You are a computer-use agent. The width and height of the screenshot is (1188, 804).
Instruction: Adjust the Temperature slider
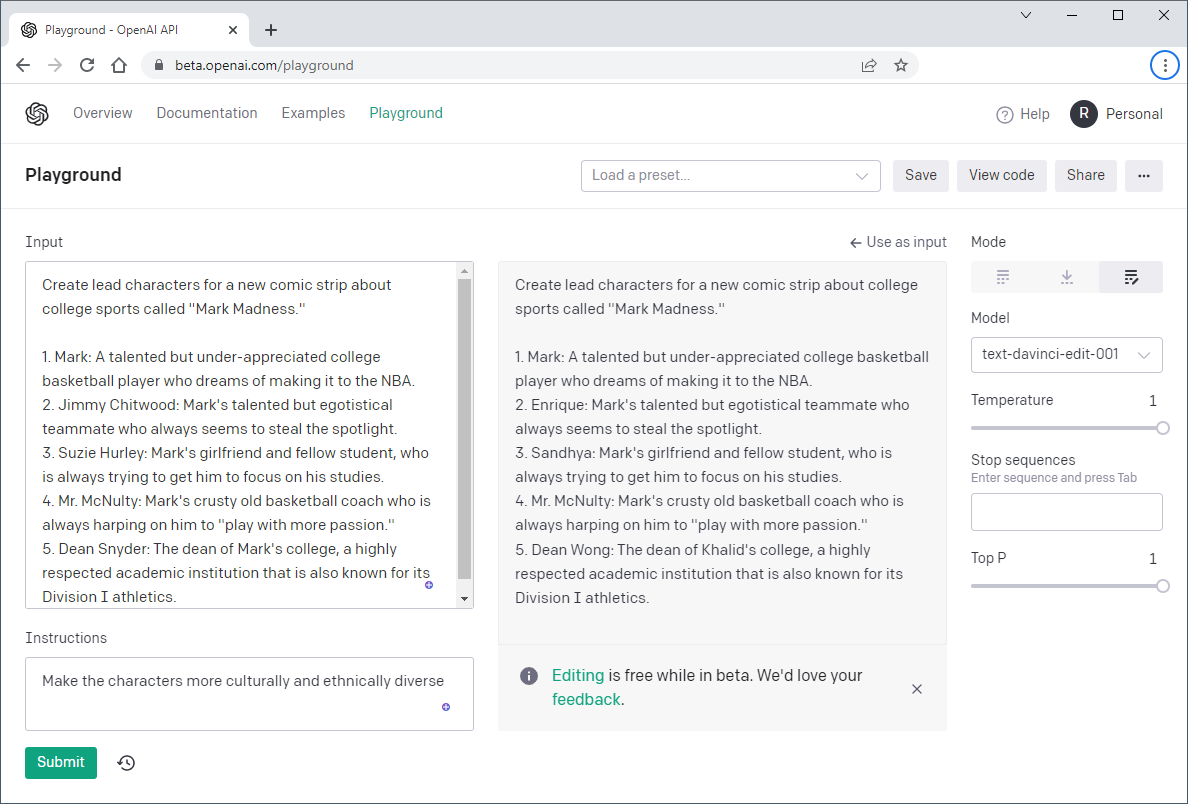[1162, 428]
